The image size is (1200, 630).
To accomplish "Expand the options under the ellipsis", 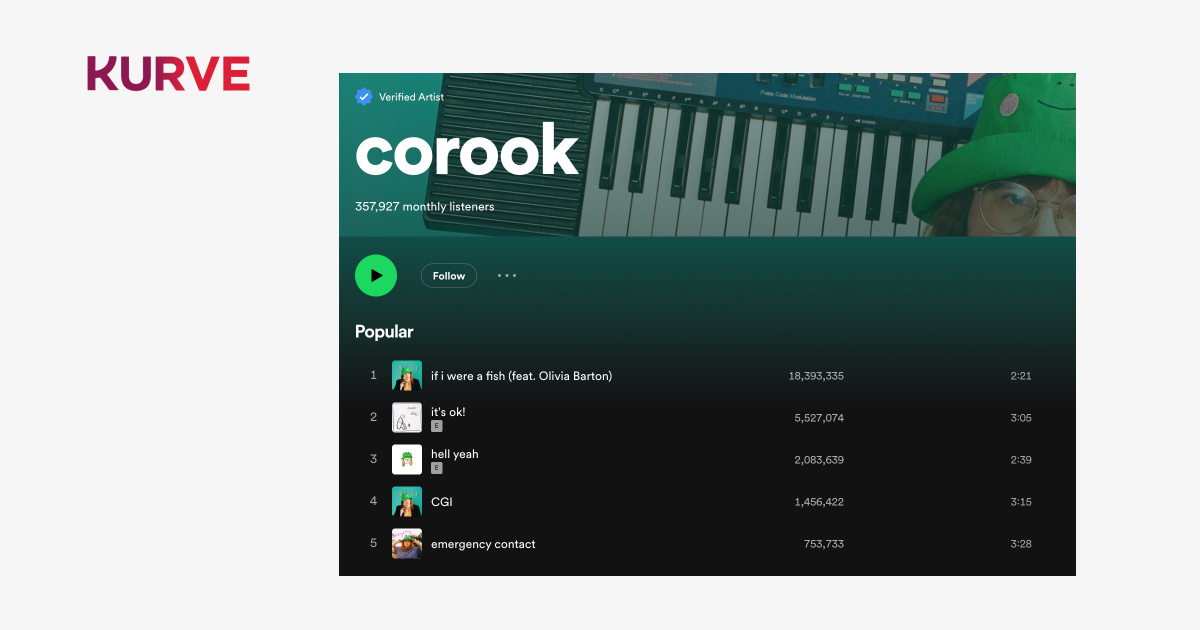I will [506, 275].
